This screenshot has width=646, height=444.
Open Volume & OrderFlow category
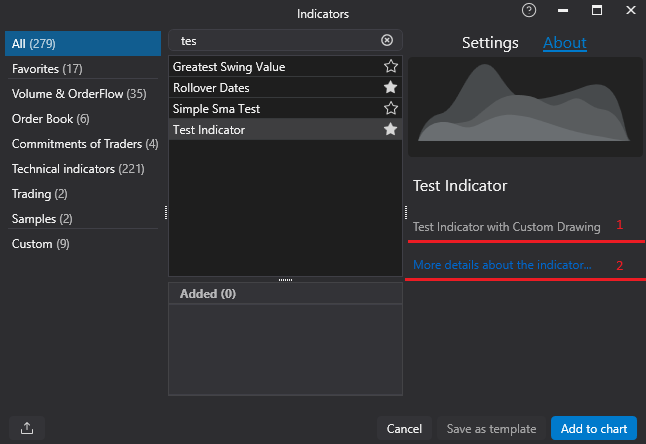click(x=79, y=94)
